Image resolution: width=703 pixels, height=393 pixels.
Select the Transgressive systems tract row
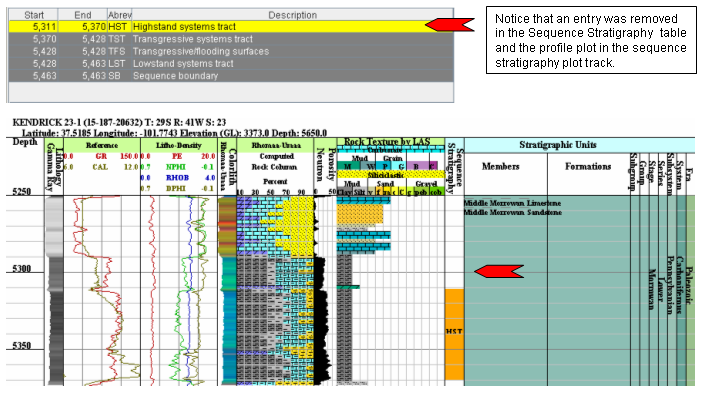click(231, 39)
